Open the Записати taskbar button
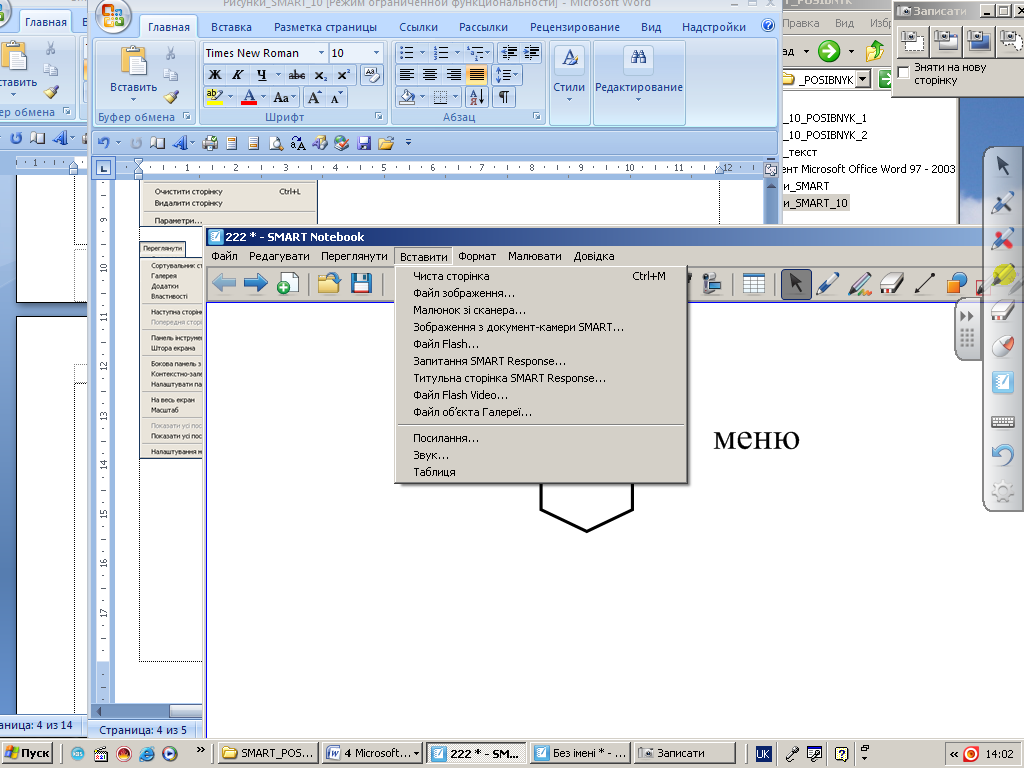 tap(685, 753)
